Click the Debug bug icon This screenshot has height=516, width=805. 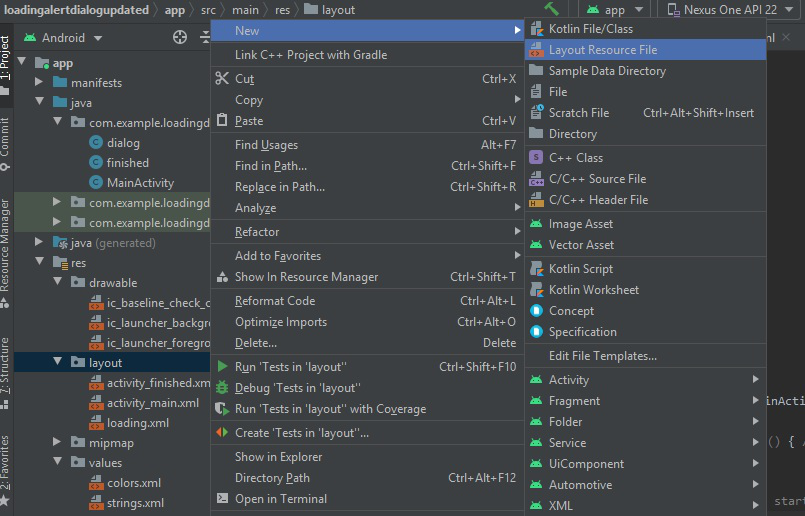pyautogui.click(x=222, y=388)
